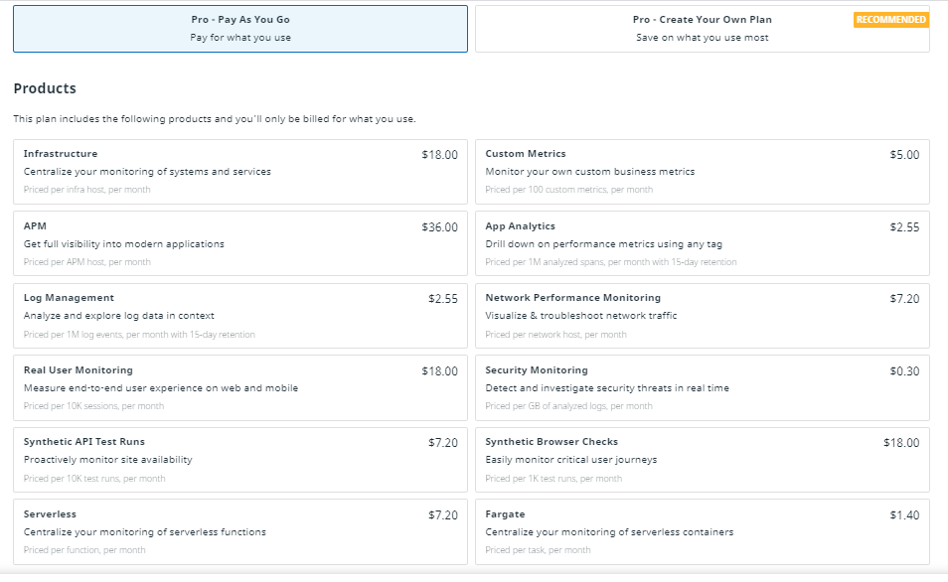948x582 pixels.
Task: Select the Synthetic API Test Runs card
Action: click(240, 459)
